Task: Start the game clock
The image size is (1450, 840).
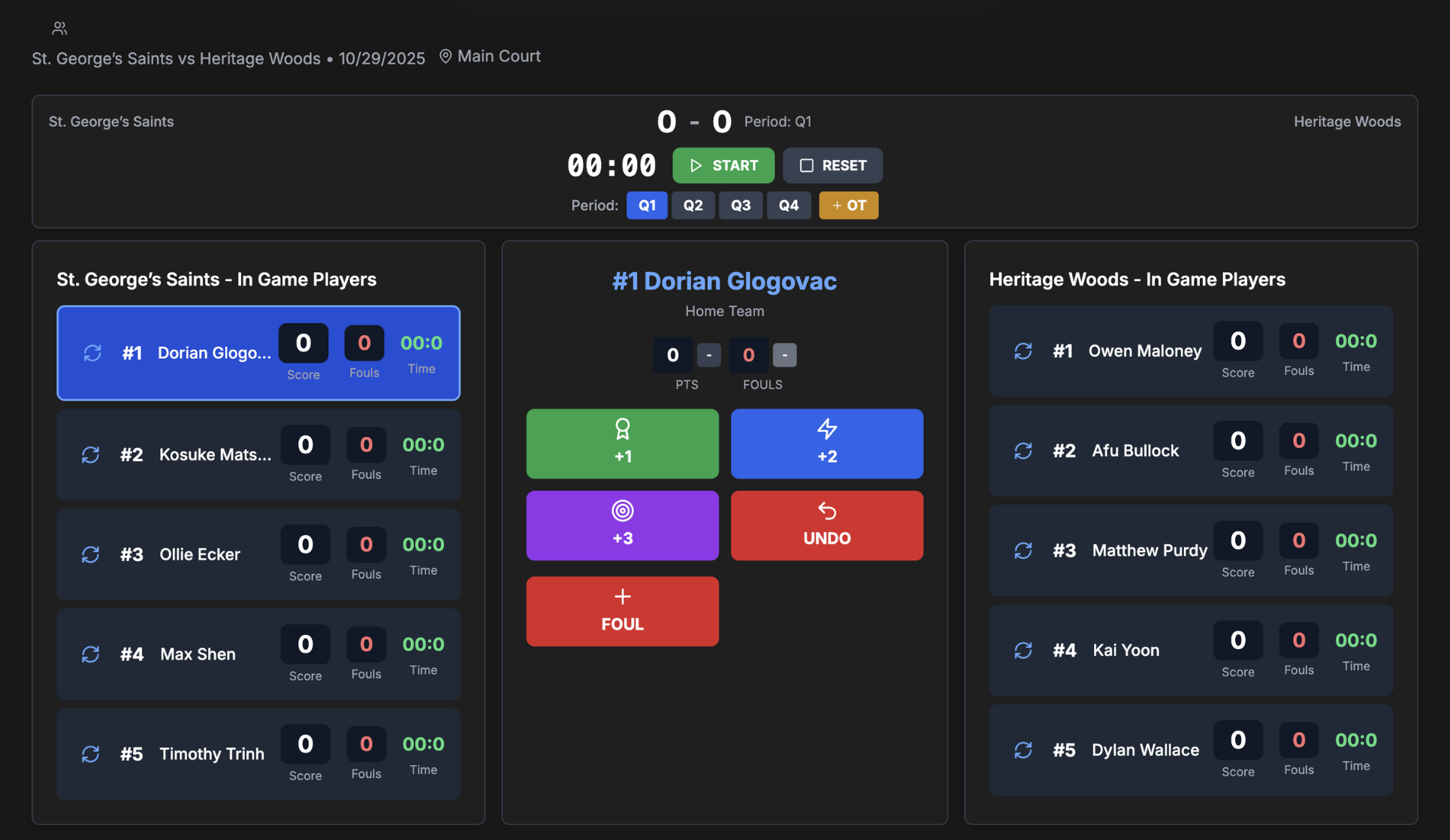Action: click(x=723, y=165)
